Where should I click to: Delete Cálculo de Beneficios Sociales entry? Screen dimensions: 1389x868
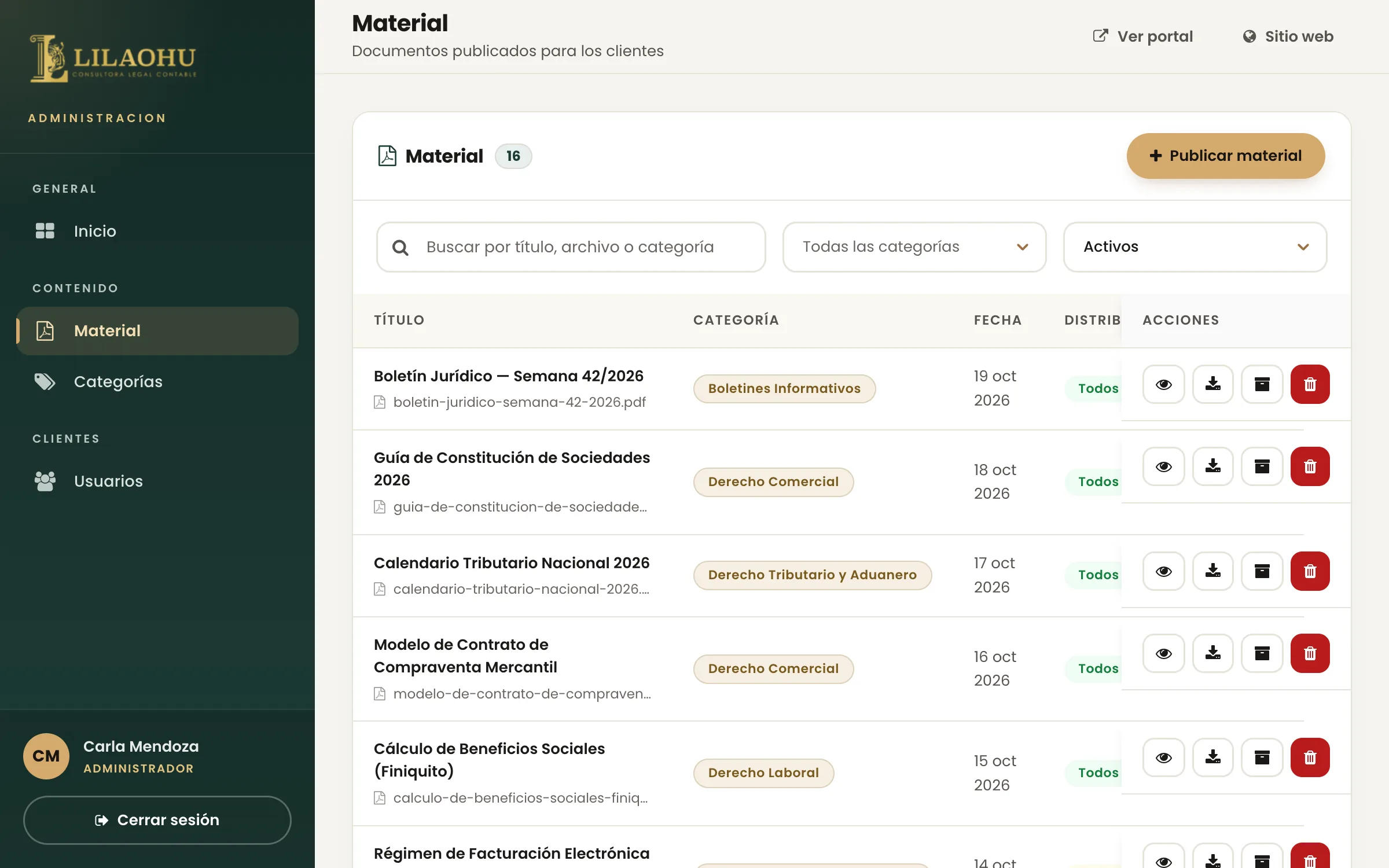1310,757
